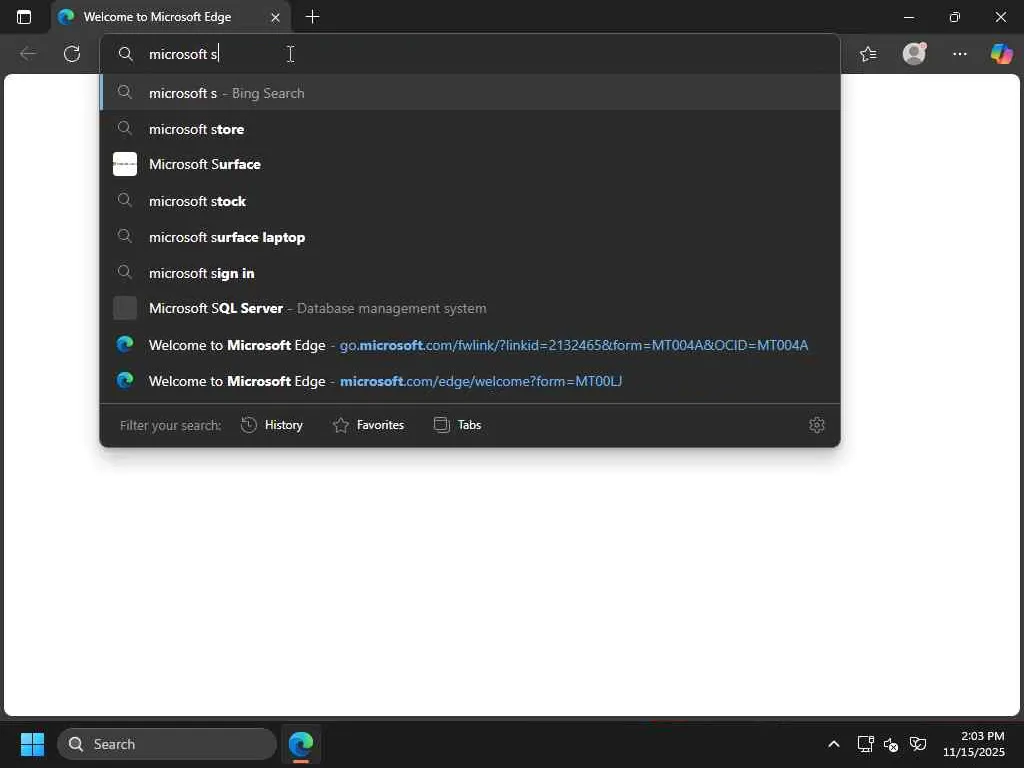
Task: Choose 'microsoft s - Bing Search' suggestion
Action: [x=470, y=93]
